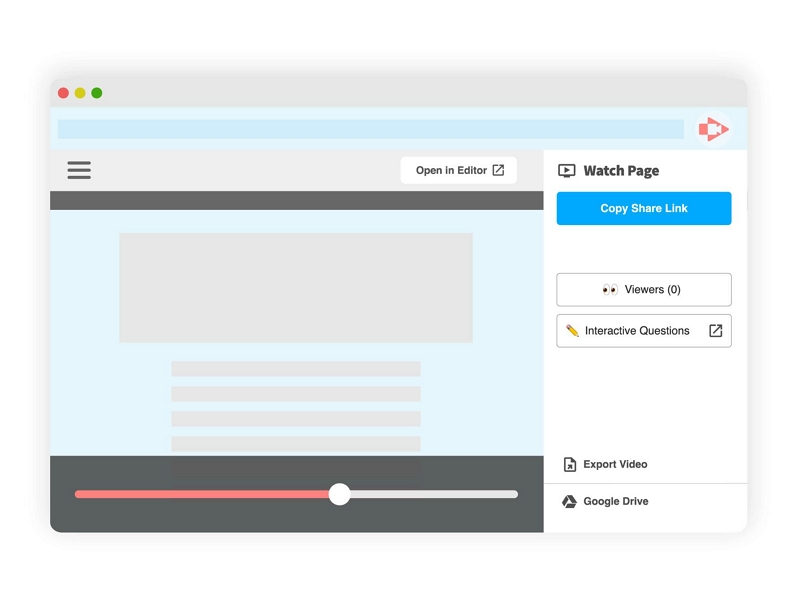Screen dimensions: 800x613
Task: Click the browser address bar
Action: tap(370, 129)
